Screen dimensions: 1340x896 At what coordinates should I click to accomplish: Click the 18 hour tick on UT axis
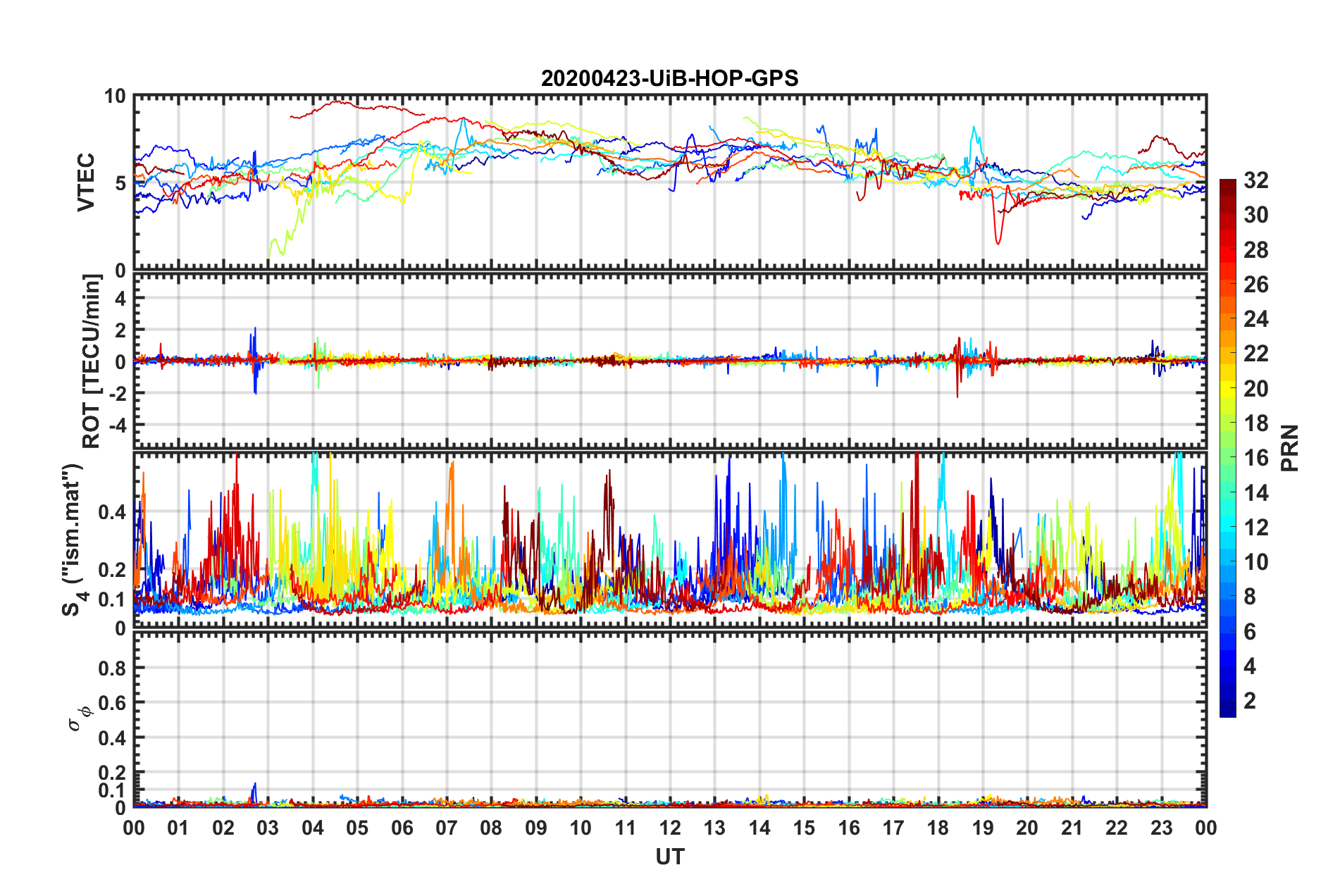tap(938, 828)
